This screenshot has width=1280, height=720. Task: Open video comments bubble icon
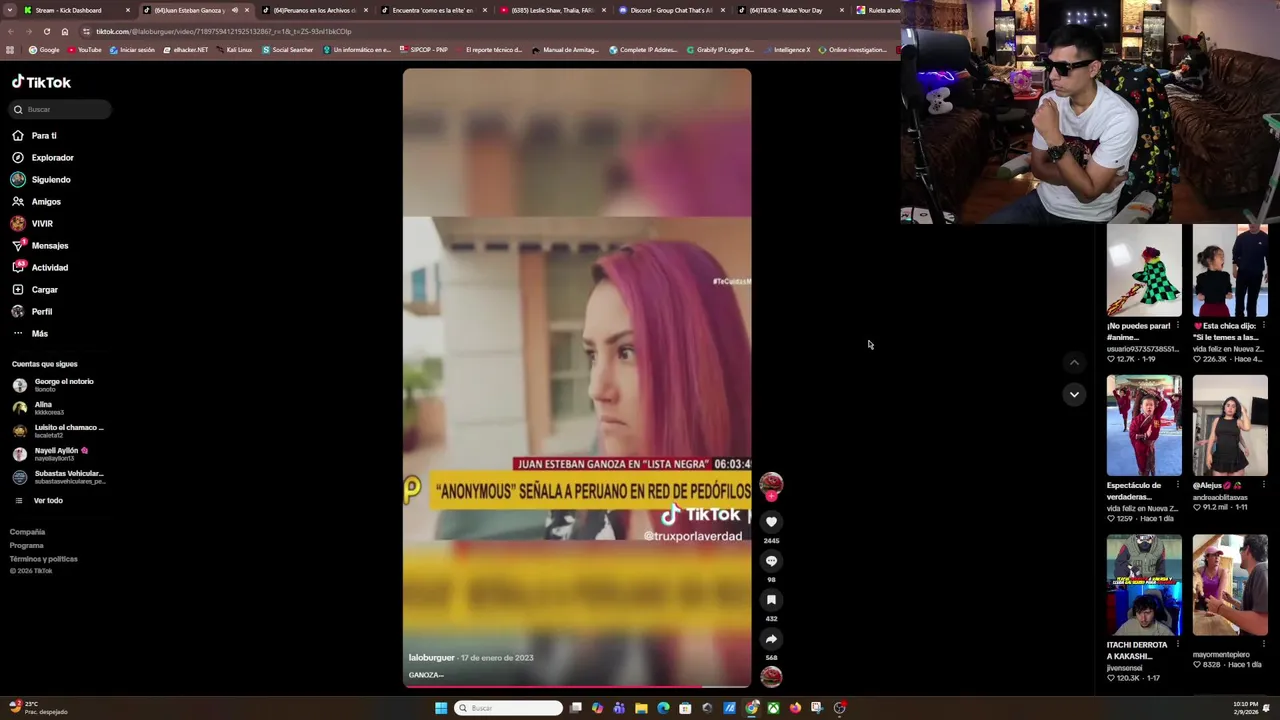pos(771,560)
